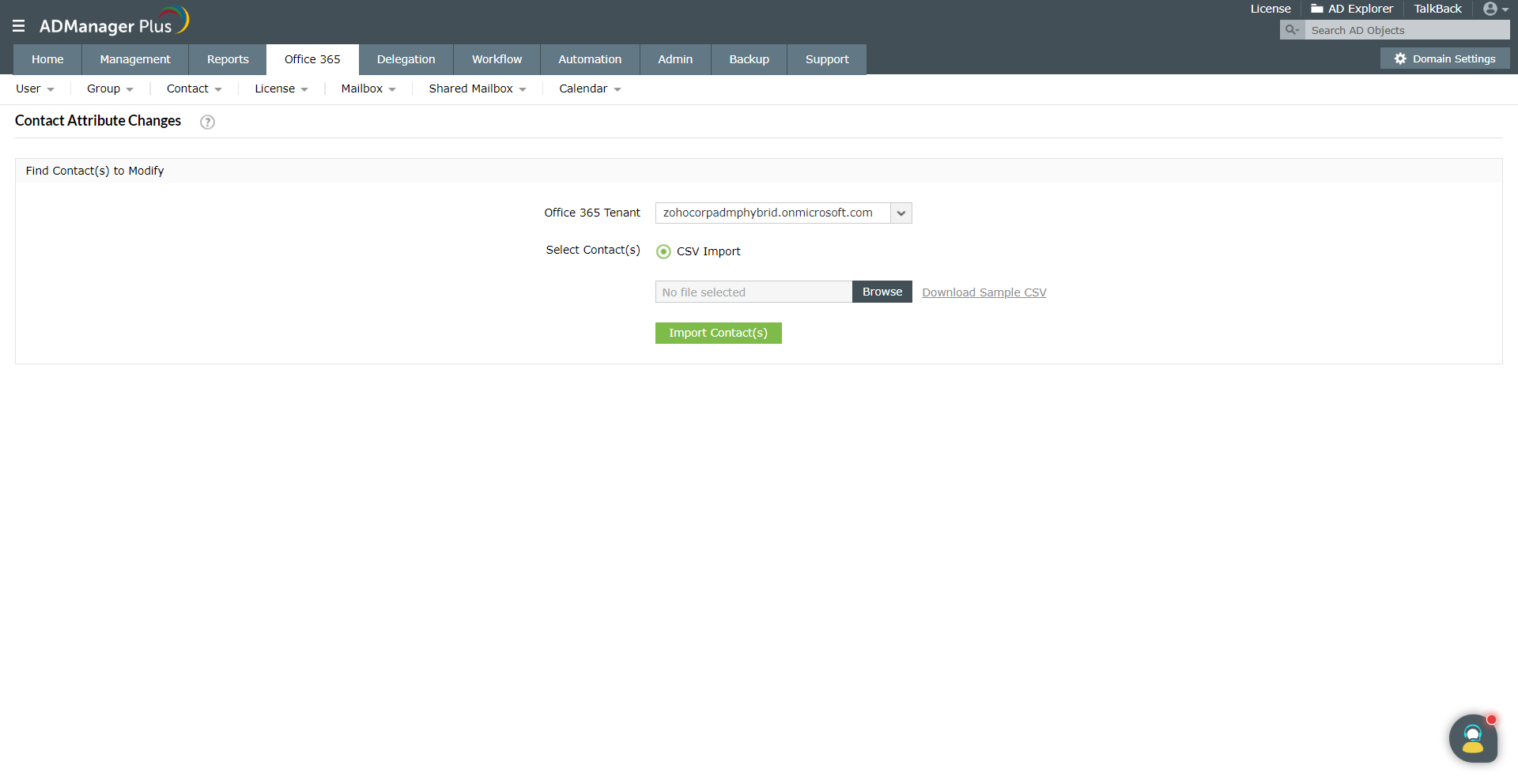
Task: Select the Office 365 tab
Action: [312, 59]
